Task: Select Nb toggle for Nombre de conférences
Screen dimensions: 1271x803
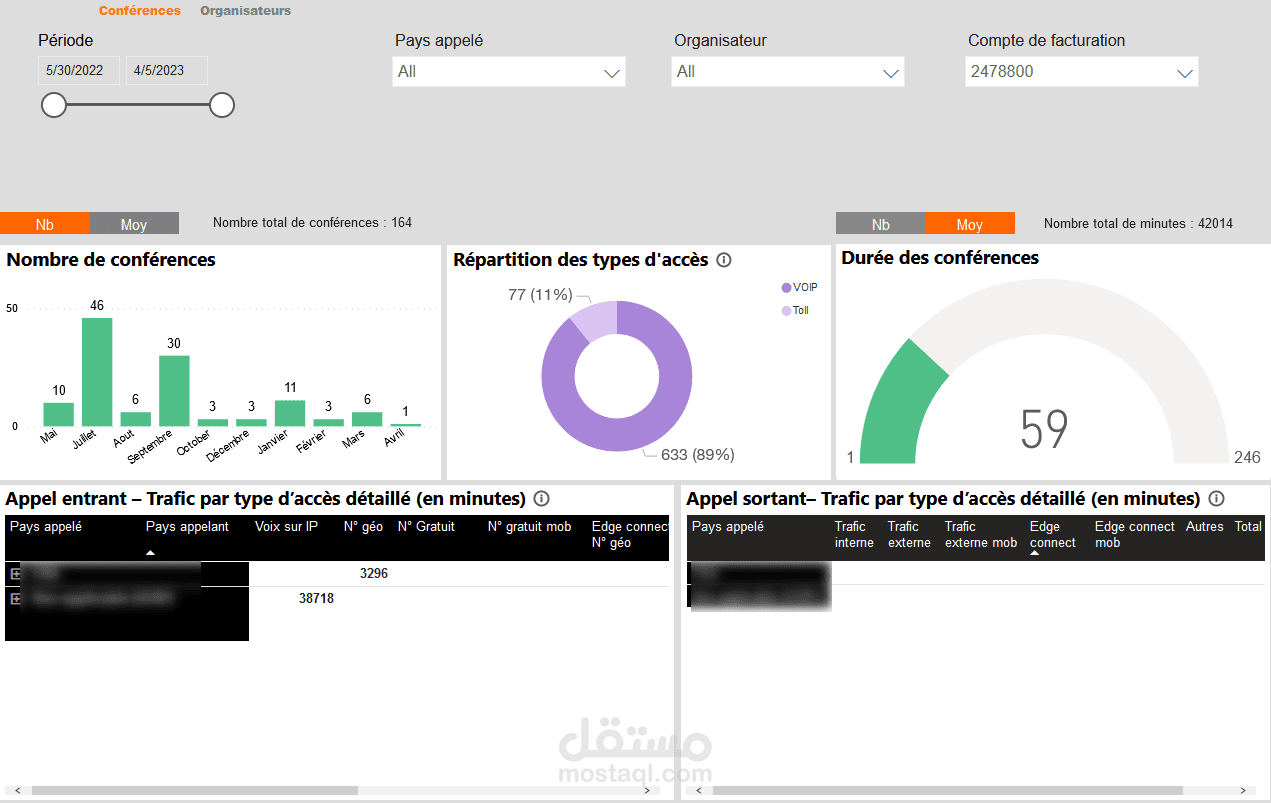Action: [45, 224]
